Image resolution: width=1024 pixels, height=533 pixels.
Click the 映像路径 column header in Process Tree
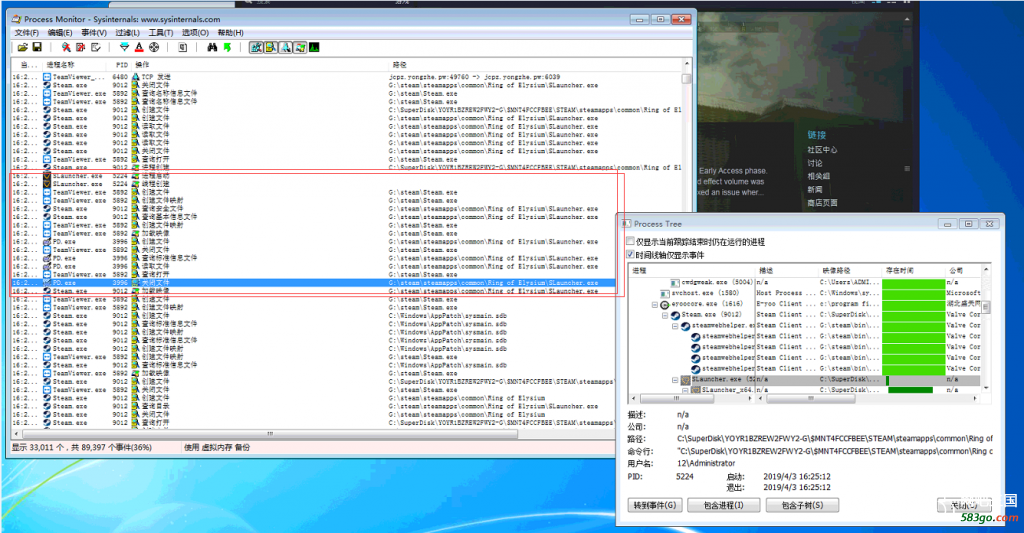pos(850,270)
